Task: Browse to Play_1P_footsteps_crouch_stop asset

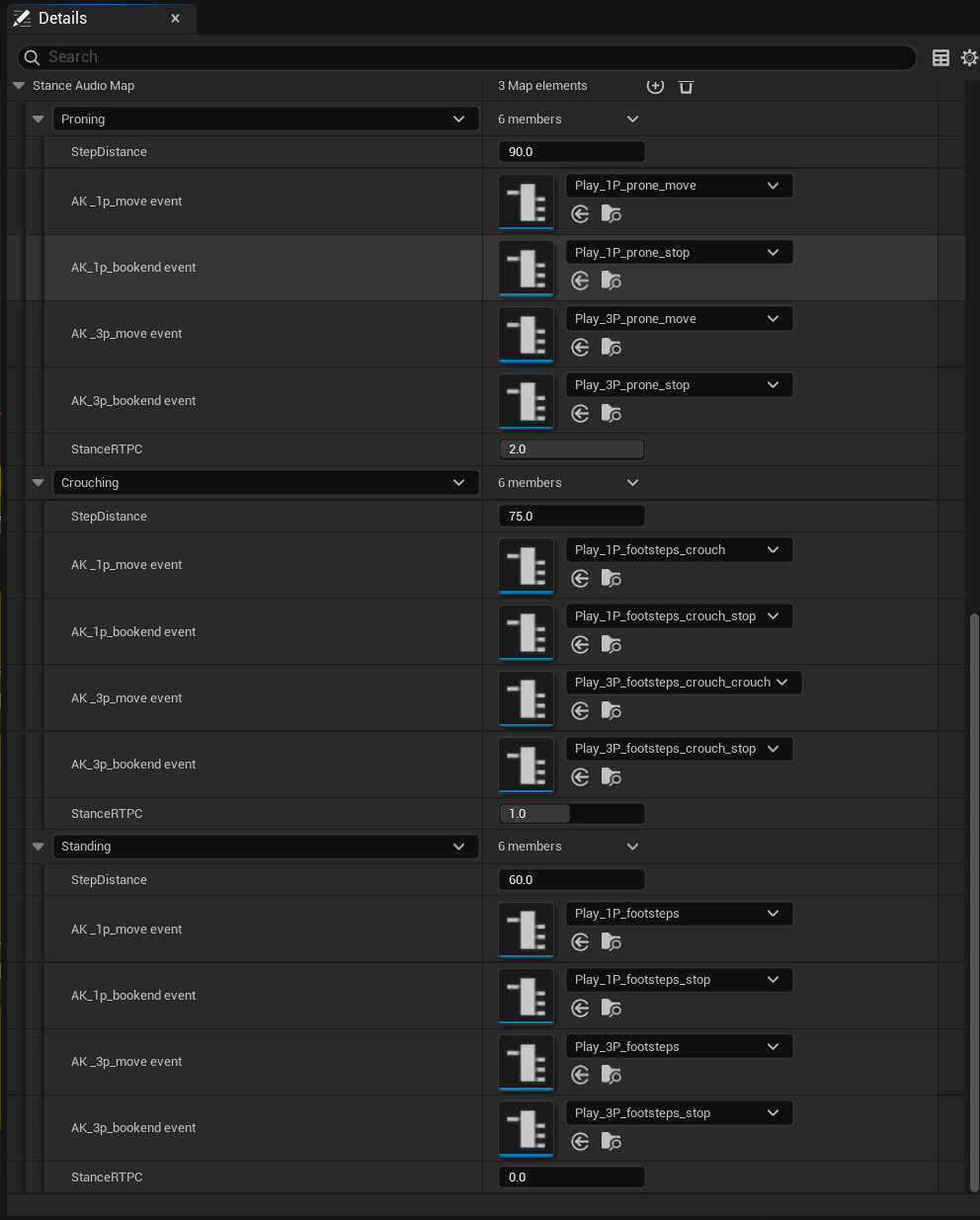Action: pyautogui.click(x=612, y=645)
